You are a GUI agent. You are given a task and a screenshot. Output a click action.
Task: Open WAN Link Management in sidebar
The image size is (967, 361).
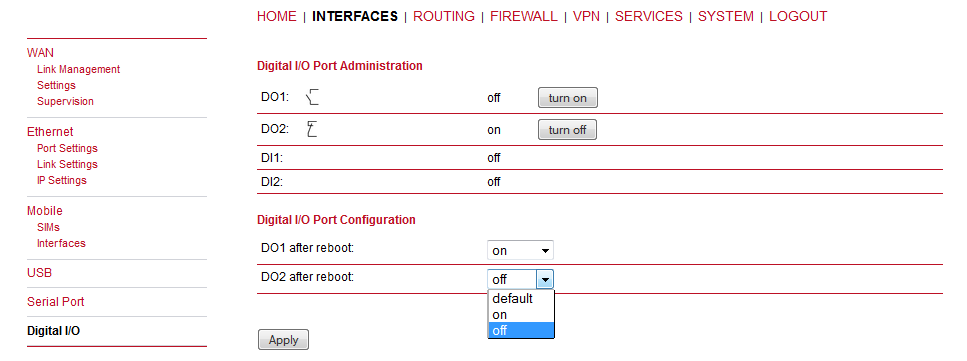[78, 69]
